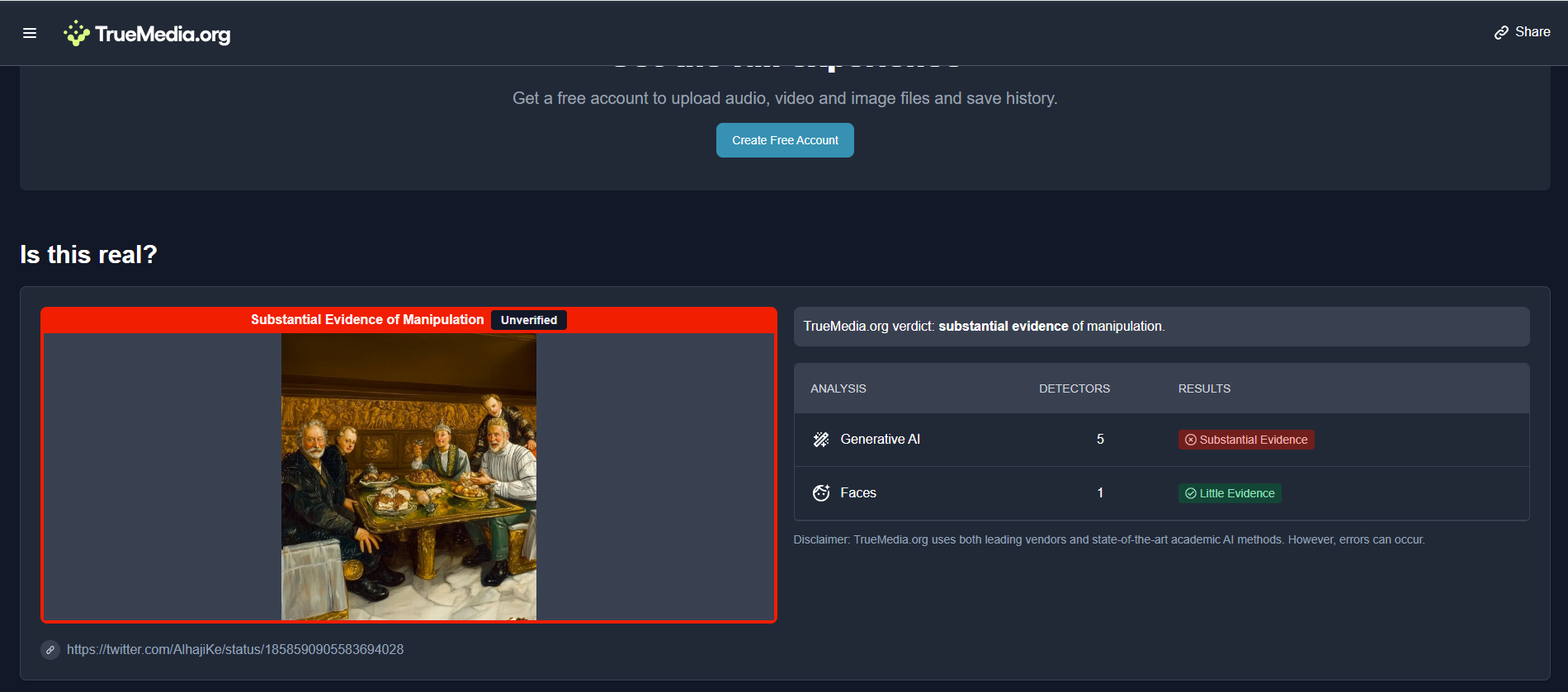Click the chain-link icon beside Share

click(x=1501, y=33)
